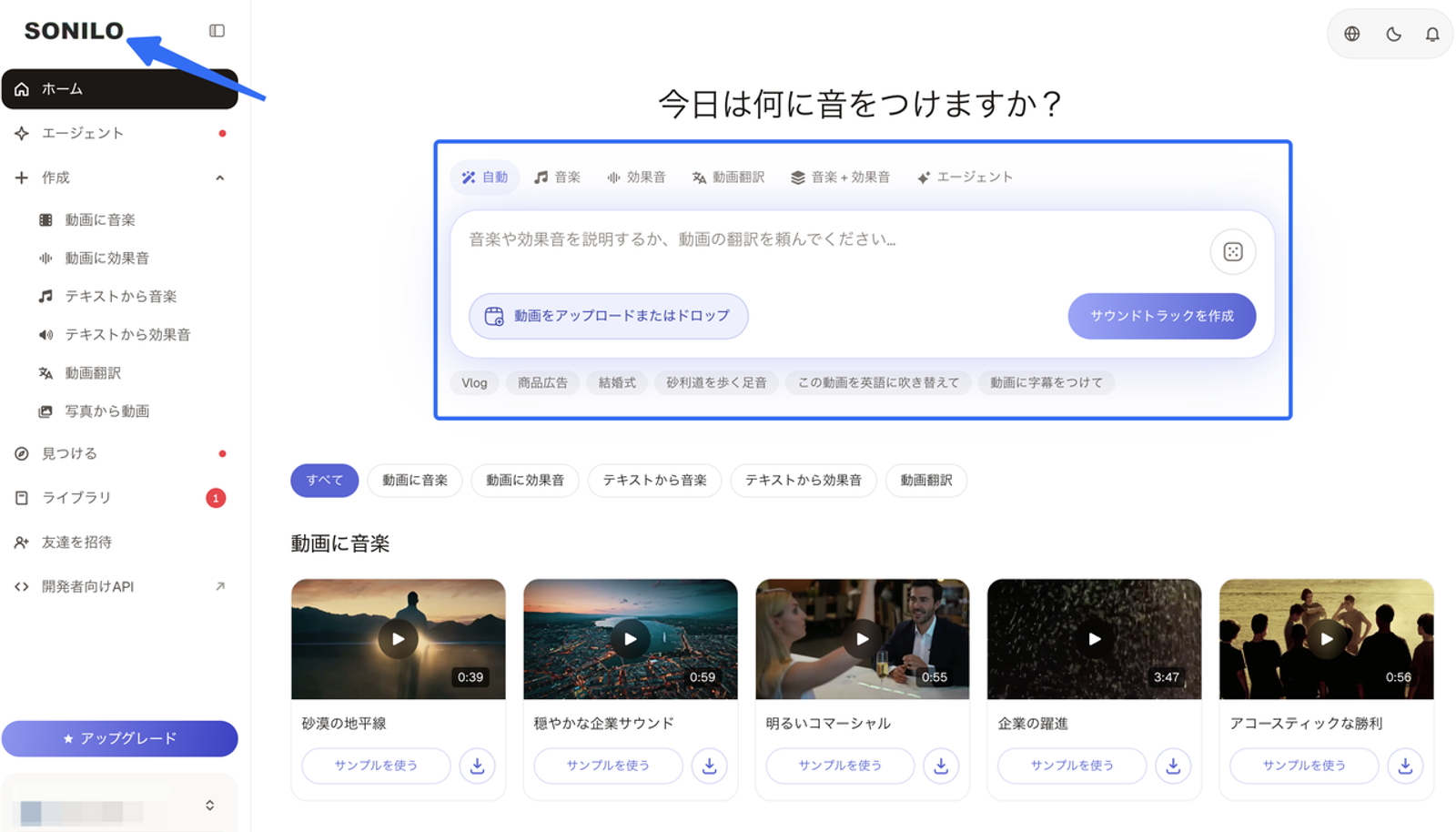Screen dimensions: 1456x832
Task: Download the 砂漠の地平線 sample
Action: click(477, 766)
